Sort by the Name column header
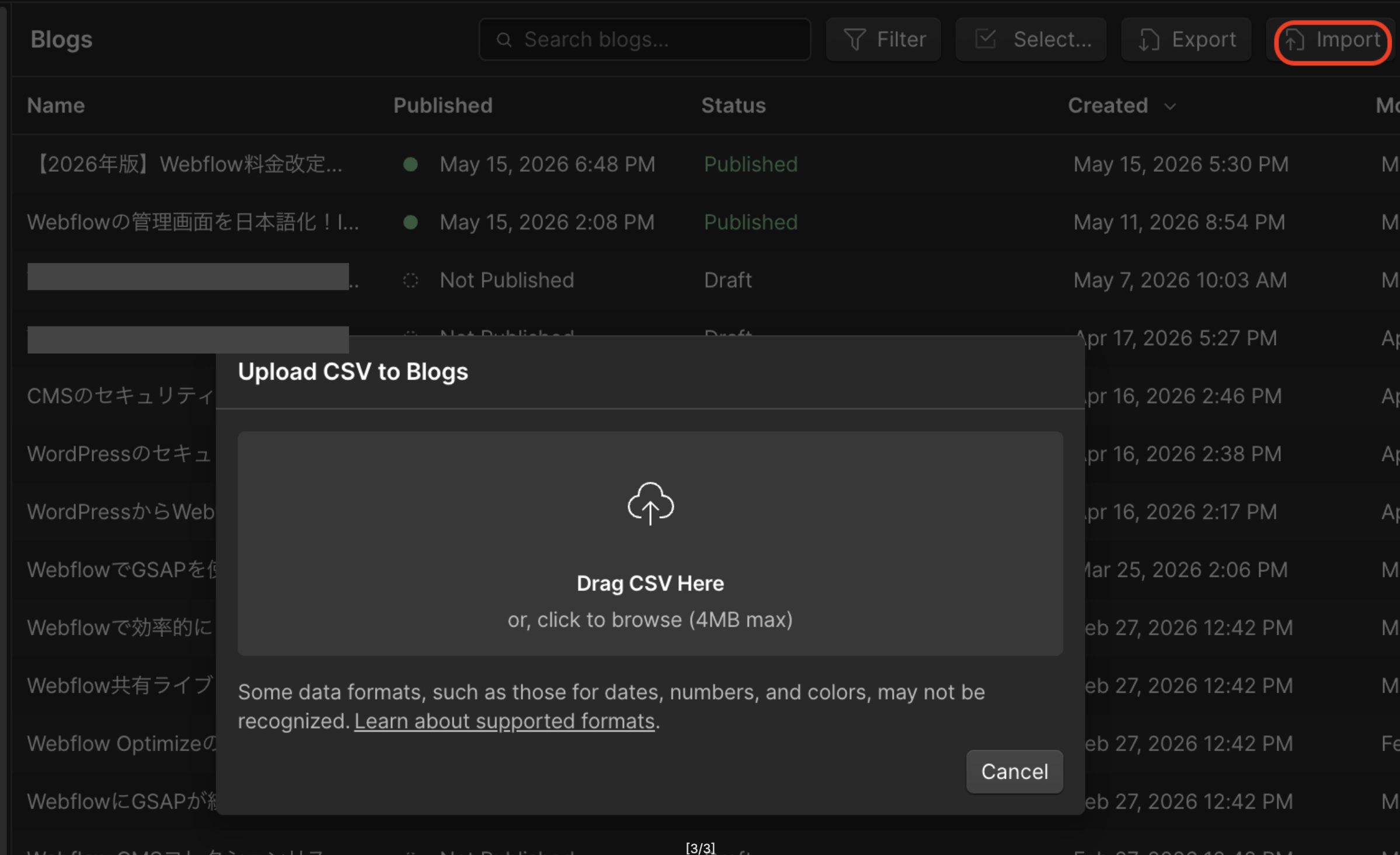This screenshot has height=855, width=1400. [x=56, y=105]
